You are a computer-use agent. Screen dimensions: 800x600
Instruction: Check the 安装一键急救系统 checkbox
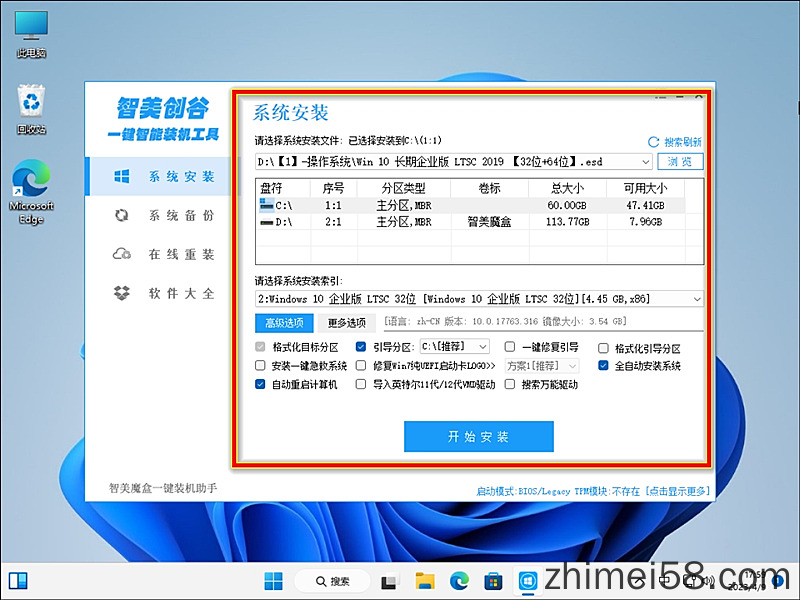point(260,365)
